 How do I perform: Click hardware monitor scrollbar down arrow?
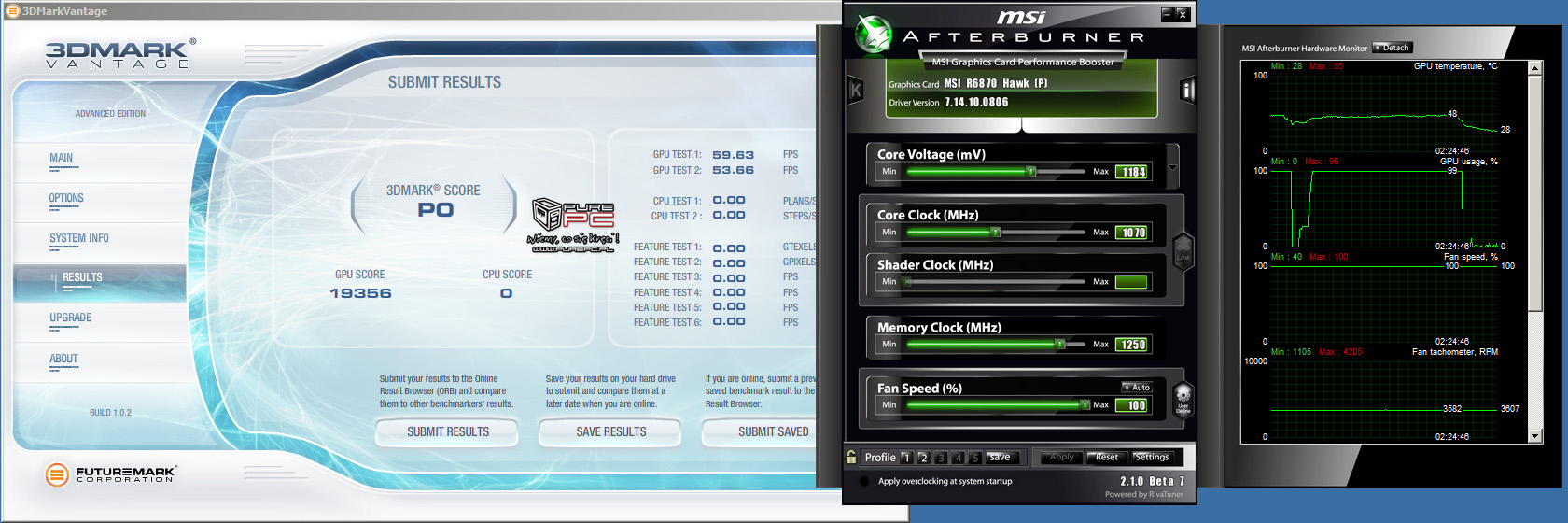(x=1535, y=436)
